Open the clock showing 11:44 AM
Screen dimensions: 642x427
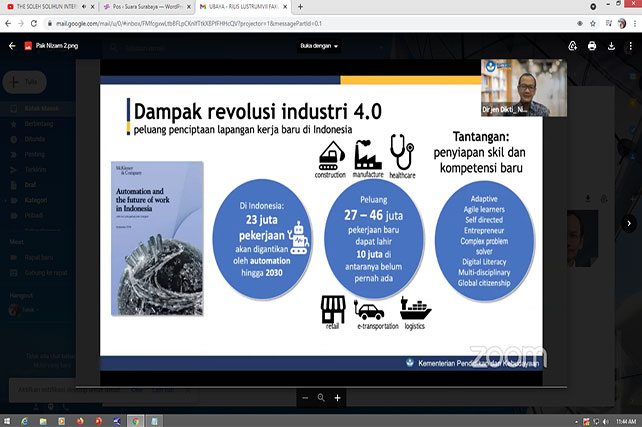[626, 421]
